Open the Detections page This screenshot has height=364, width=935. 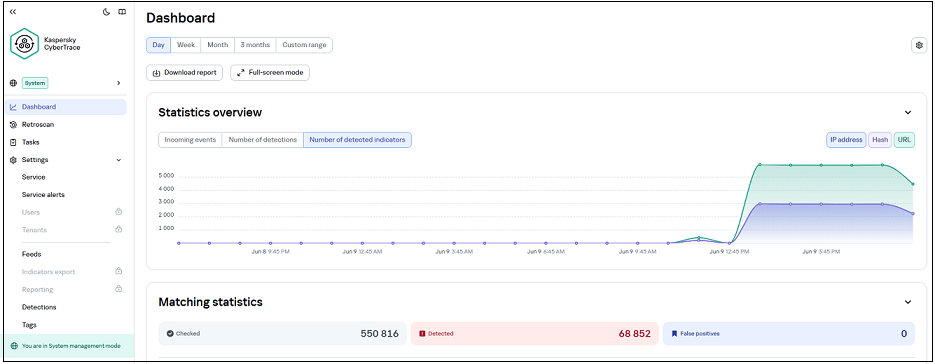(39, 307)
